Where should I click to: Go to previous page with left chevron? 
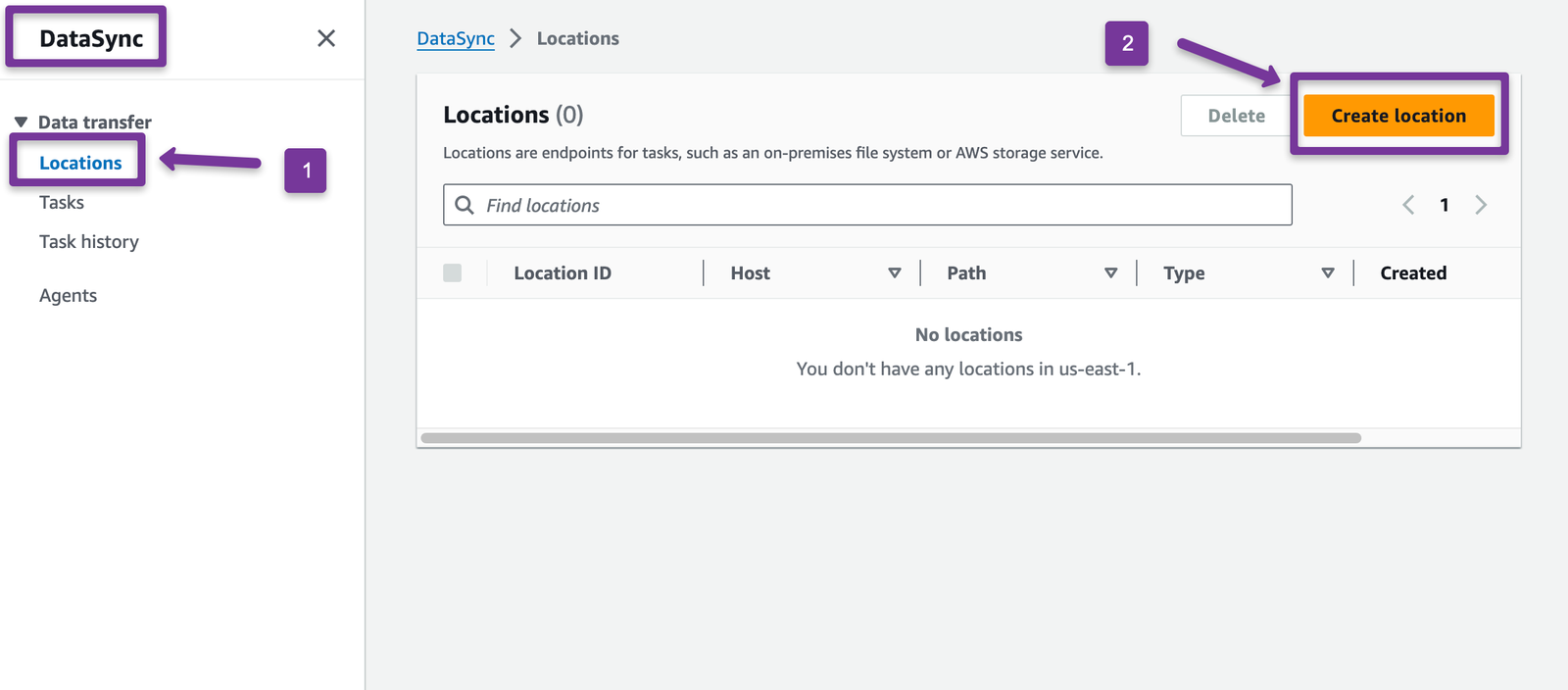coord(1408,205)
